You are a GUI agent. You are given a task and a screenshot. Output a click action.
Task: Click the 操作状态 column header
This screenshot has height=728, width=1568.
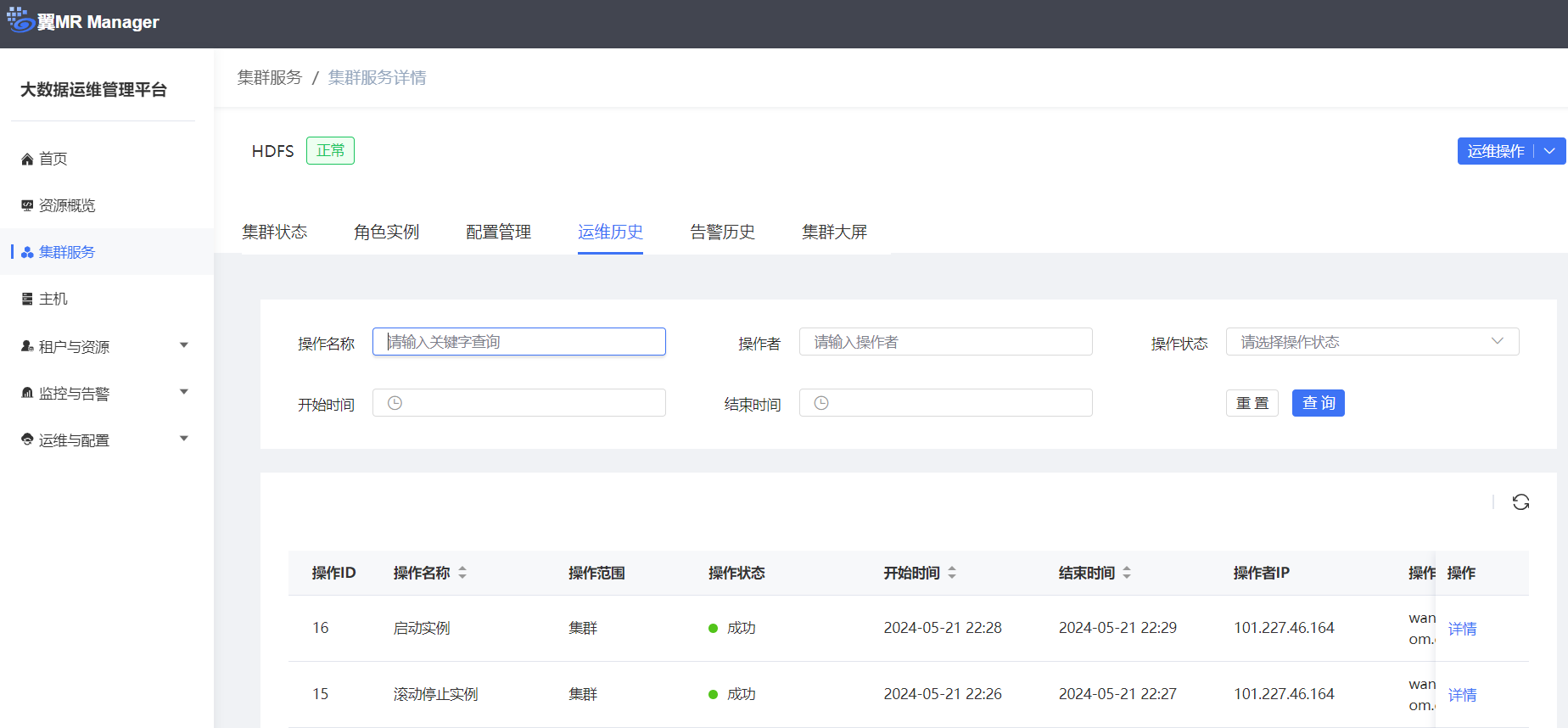tap(736, 573)
